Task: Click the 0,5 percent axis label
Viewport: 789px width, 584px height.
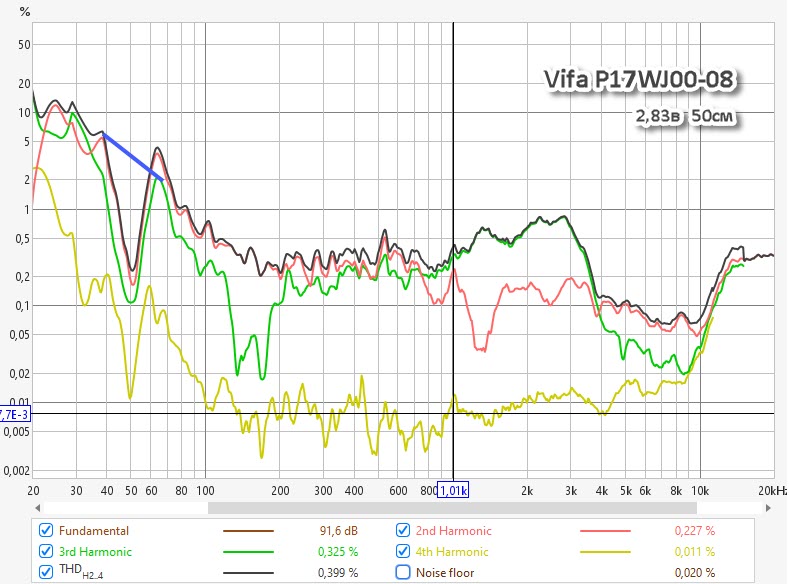Action: pyautogui.click(x=23, y=239)
